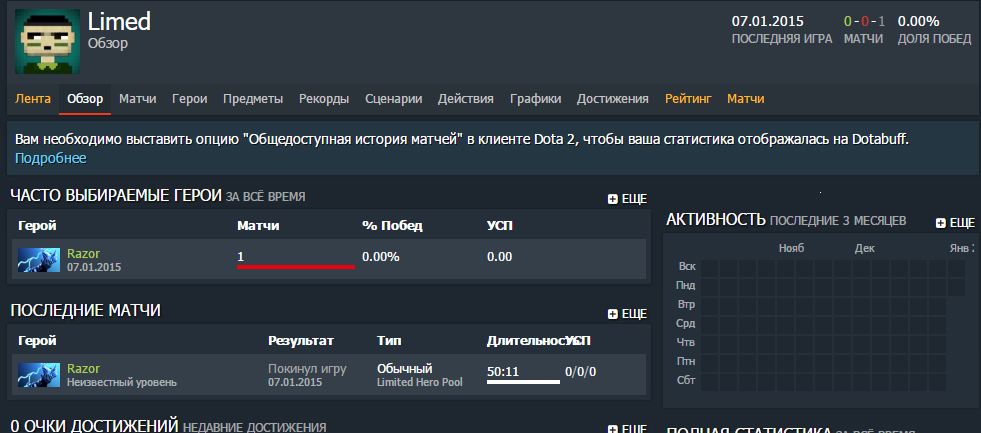Click the Сбт weekday label
Image resolution: width=981 pixels, height=433 pixels.
[686, 380]
